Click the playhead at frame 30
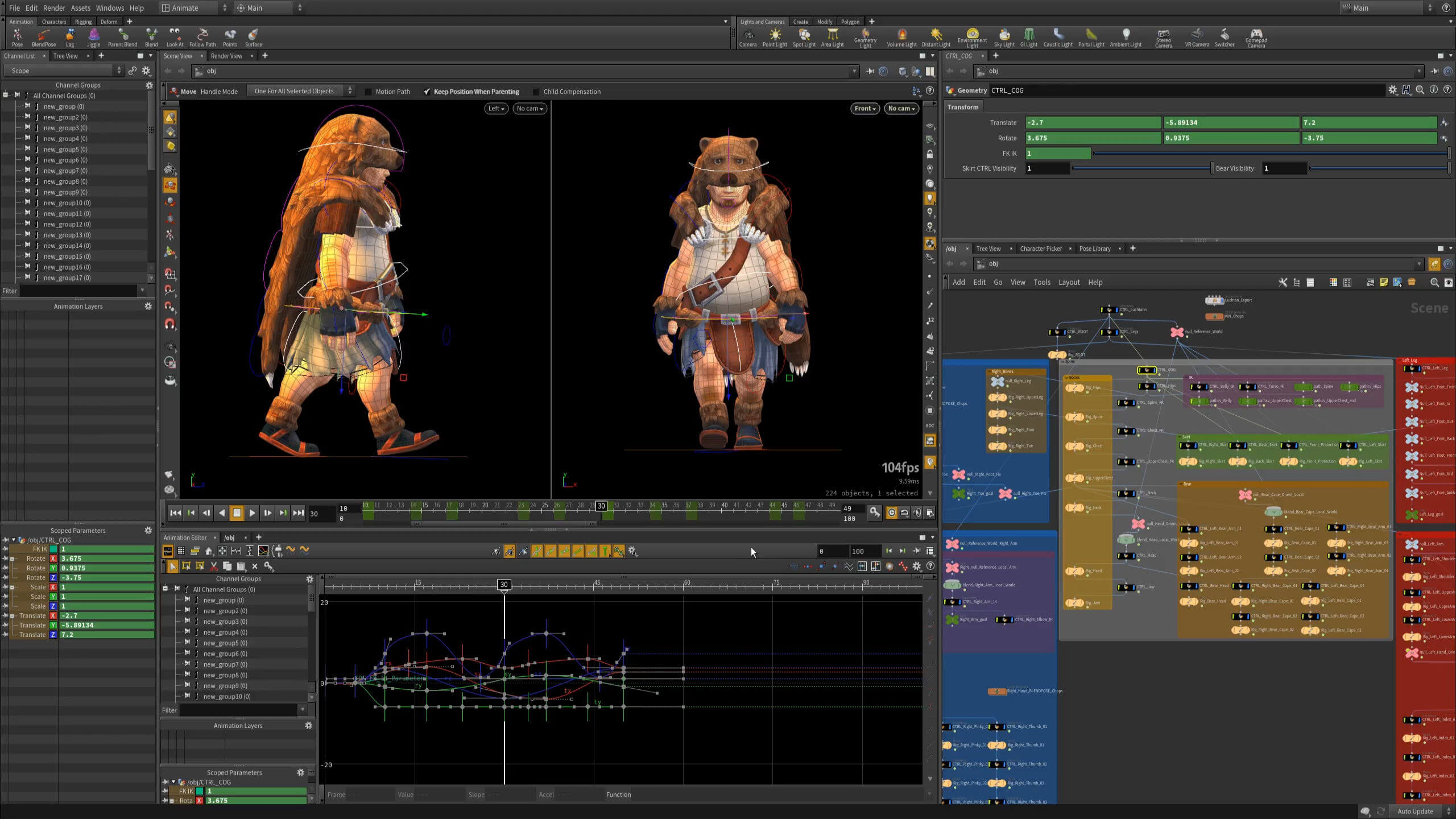 click(601, 506)
